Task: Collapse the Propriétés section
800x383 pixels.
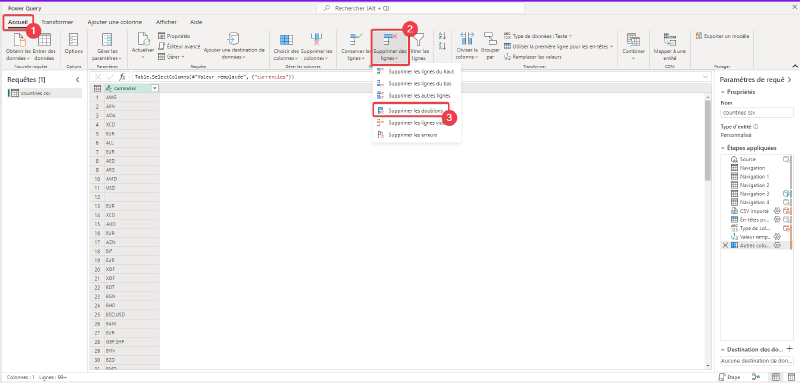Action: click(723, 92)
